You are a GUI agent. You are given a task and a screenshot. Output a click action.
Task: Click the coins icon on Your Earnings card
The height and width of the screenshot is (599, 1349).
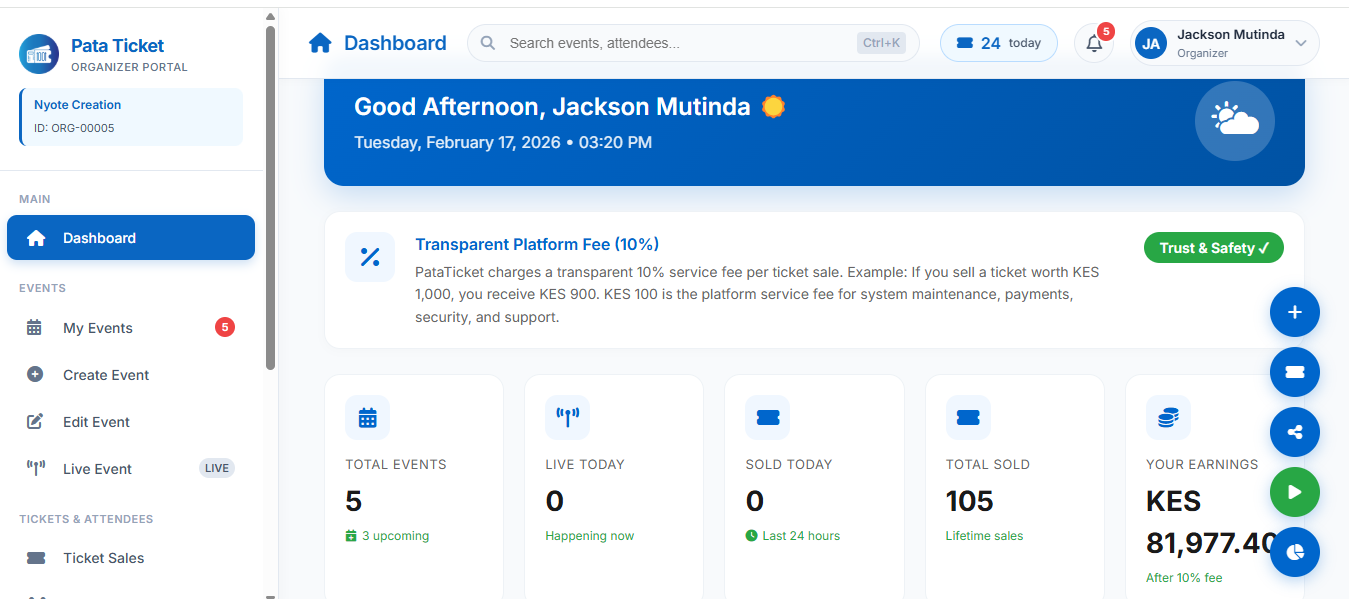[x=1168, y=417]
